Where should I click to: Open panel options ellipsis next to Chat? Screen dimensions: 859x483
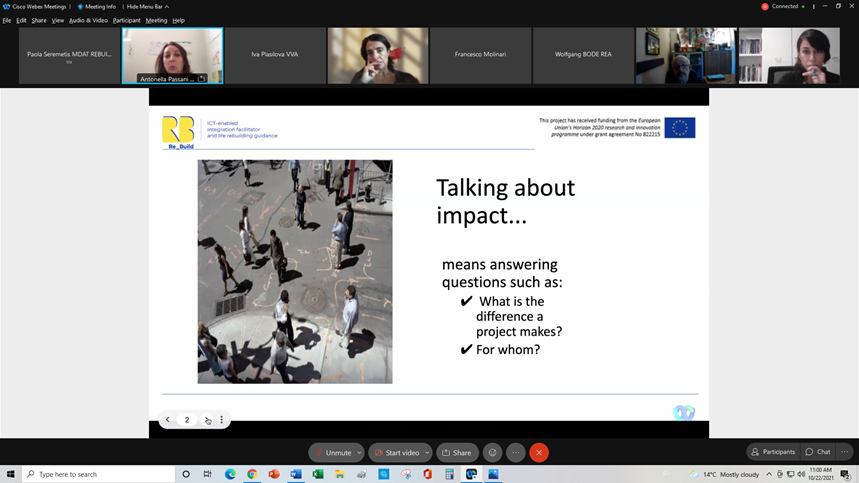pos(845,452)
